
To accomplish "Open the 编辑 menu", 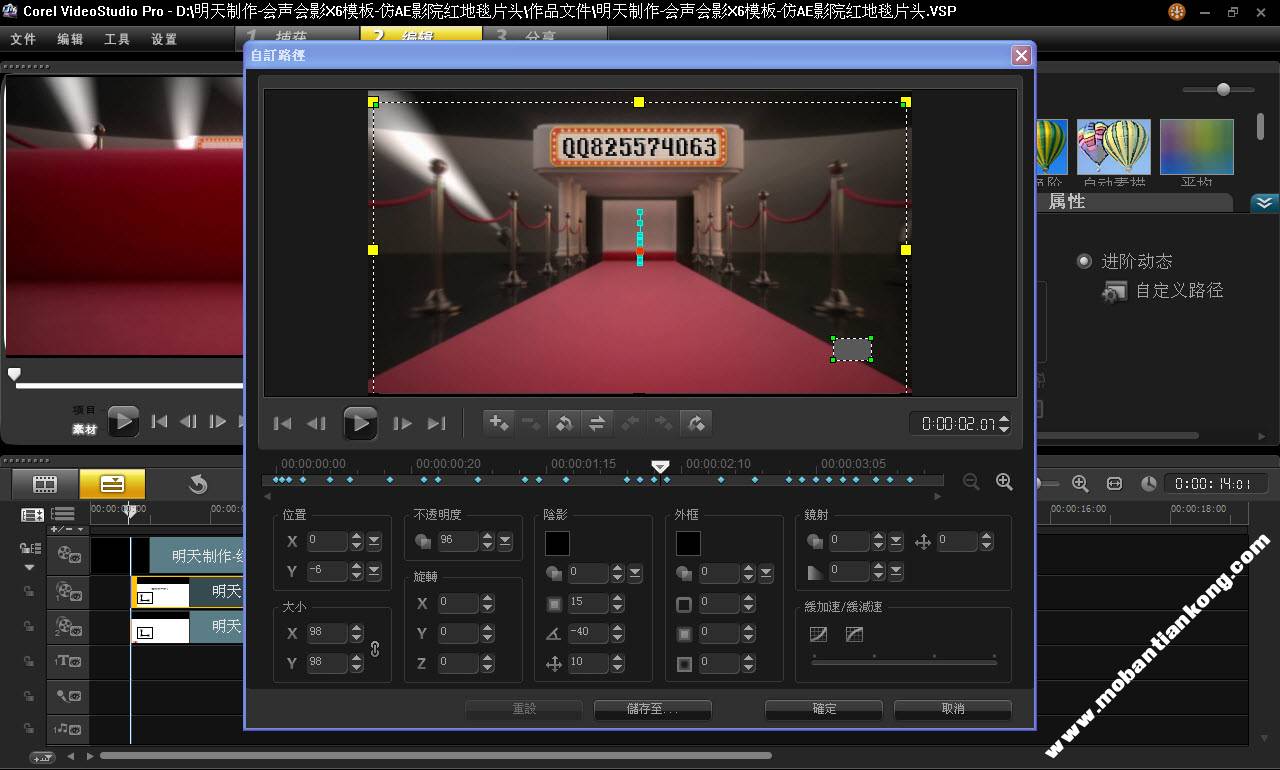I will click(x=70, y=39).
